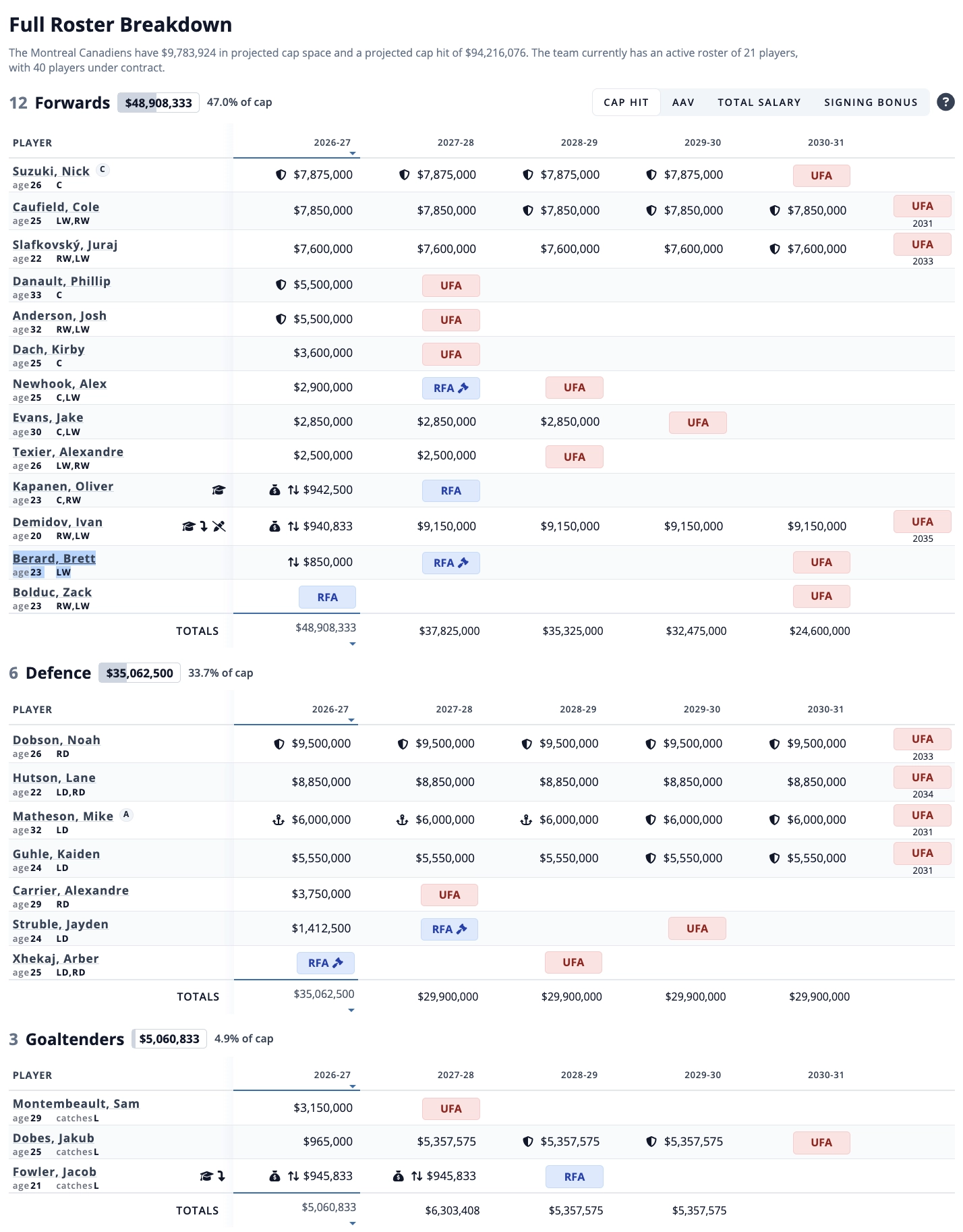Sort forwards by the 2026-27 column arrow
Screen dimensions: 963x1232
pos(353,154)
